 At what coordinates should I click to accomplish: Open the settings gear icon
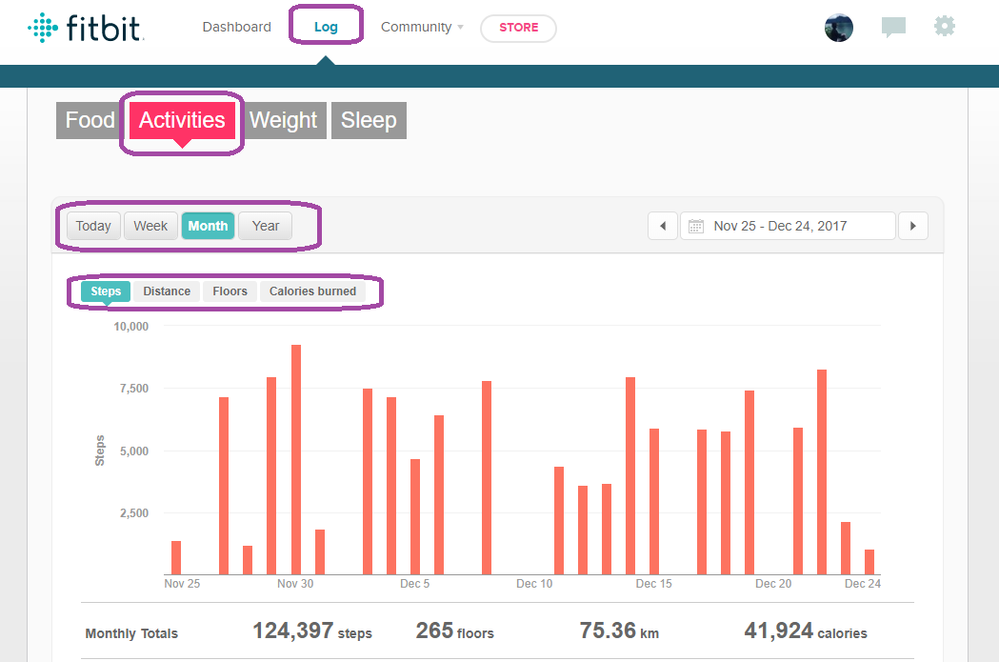coord(944,27)
